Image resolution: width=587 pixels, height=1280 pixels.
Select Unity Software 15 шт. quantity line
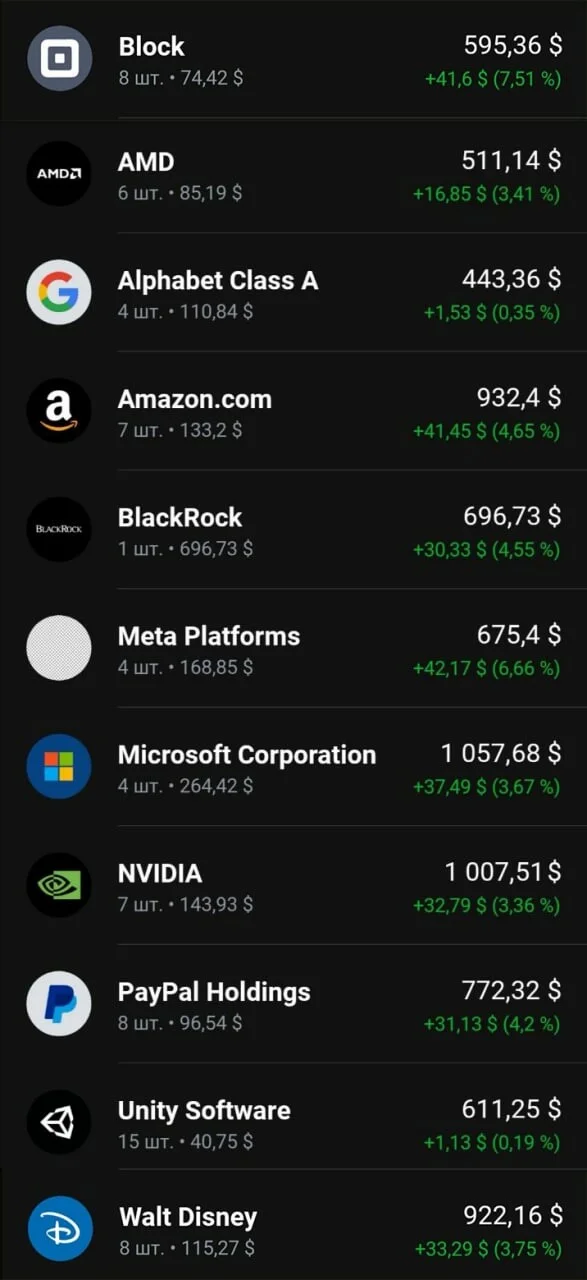[185, 1141]
